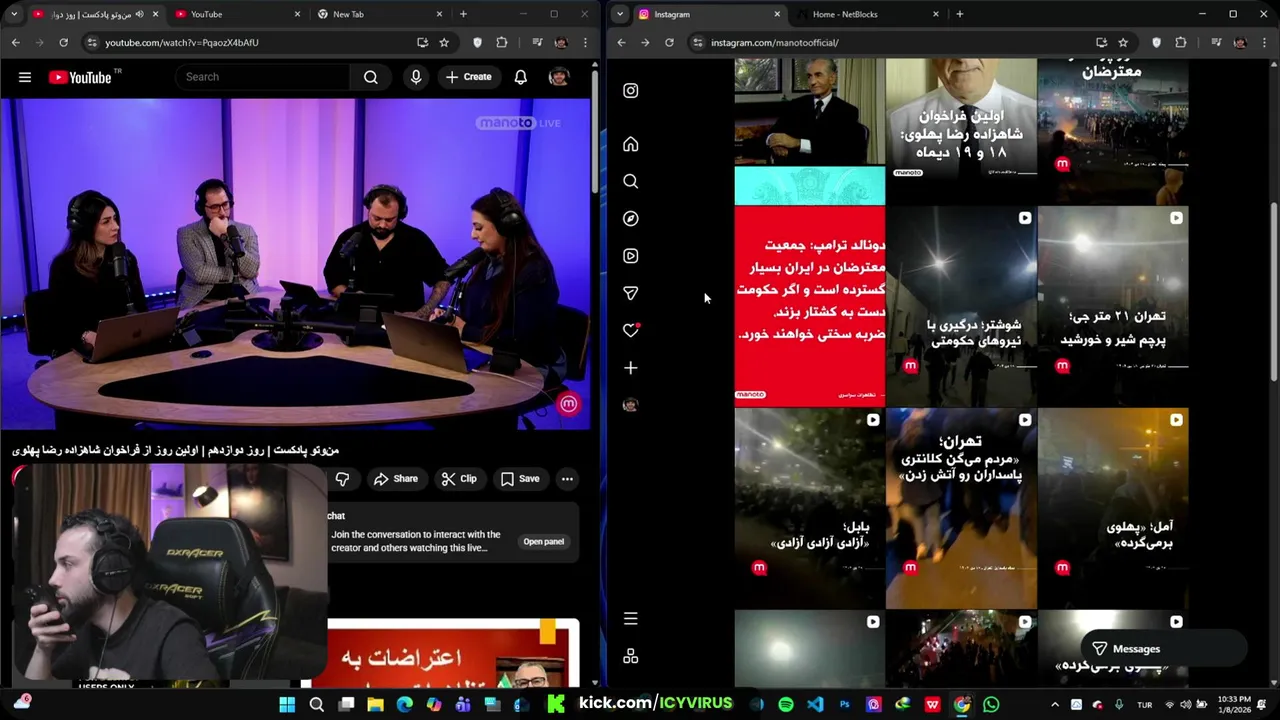Open the red Donald Trump quote post
The image size is (1280, 720).
tap(810, 306)
